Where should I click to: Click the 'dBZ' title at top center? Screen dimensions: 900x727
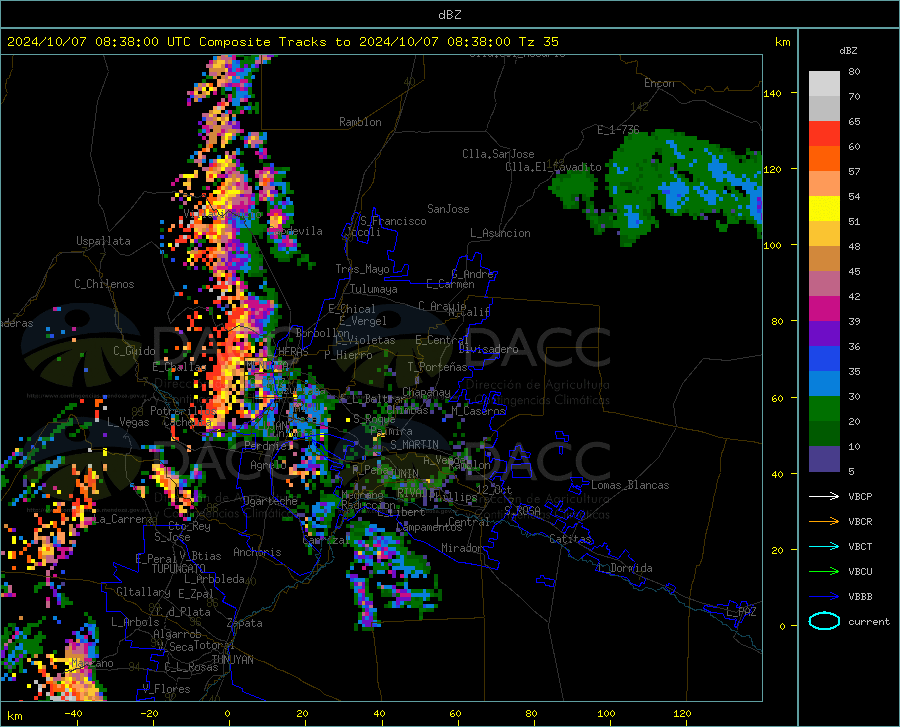pyautogui.click(x=449, y=15)
